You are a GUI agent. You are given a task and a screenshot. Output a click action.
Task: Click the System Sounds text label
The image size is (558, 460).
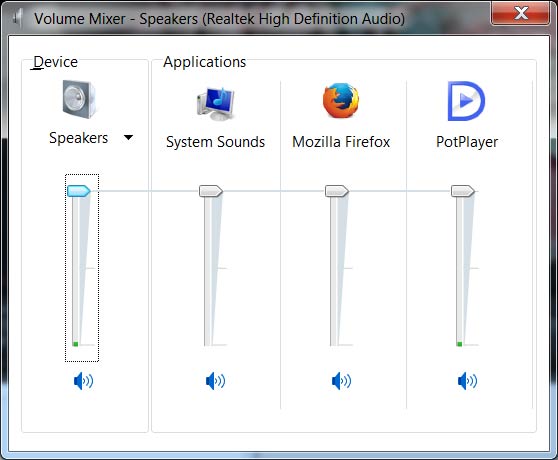pos(216,142)
